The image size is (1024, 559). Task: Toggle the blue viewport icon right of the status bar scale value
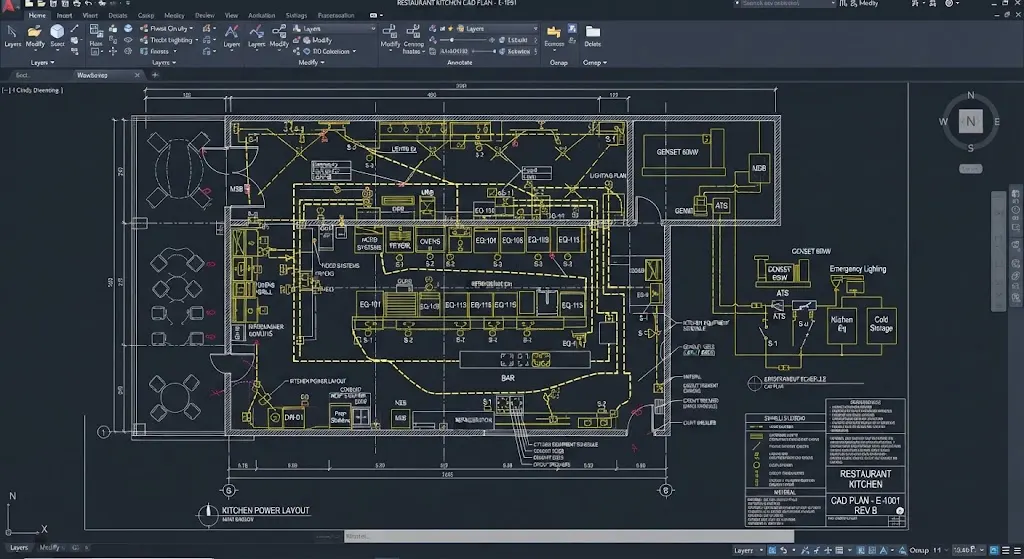(993, 551)
